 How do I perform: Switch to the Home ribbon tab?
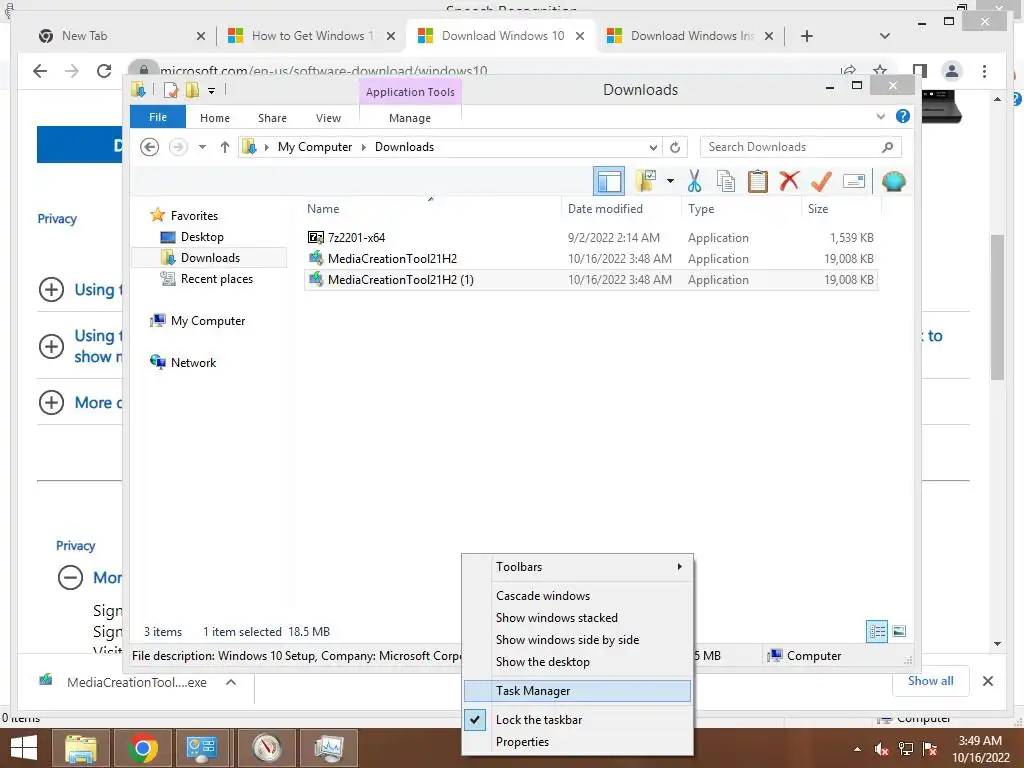[x=215, y=118]
